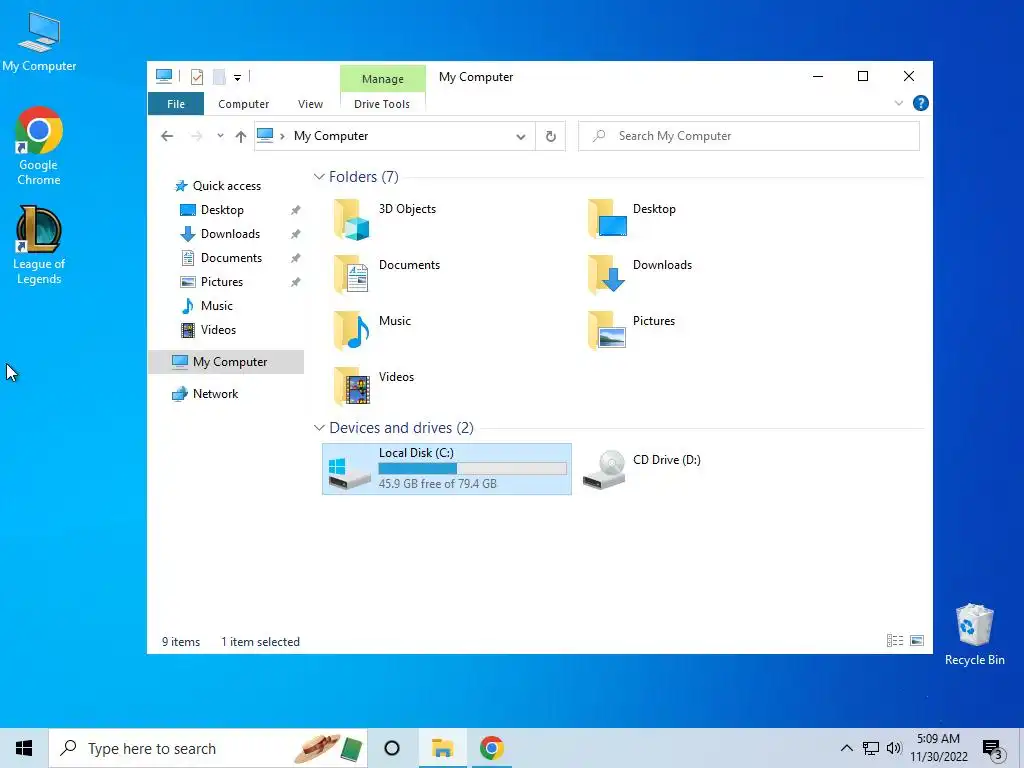Select Music in the navigation pane

click(x=216, y=306)
